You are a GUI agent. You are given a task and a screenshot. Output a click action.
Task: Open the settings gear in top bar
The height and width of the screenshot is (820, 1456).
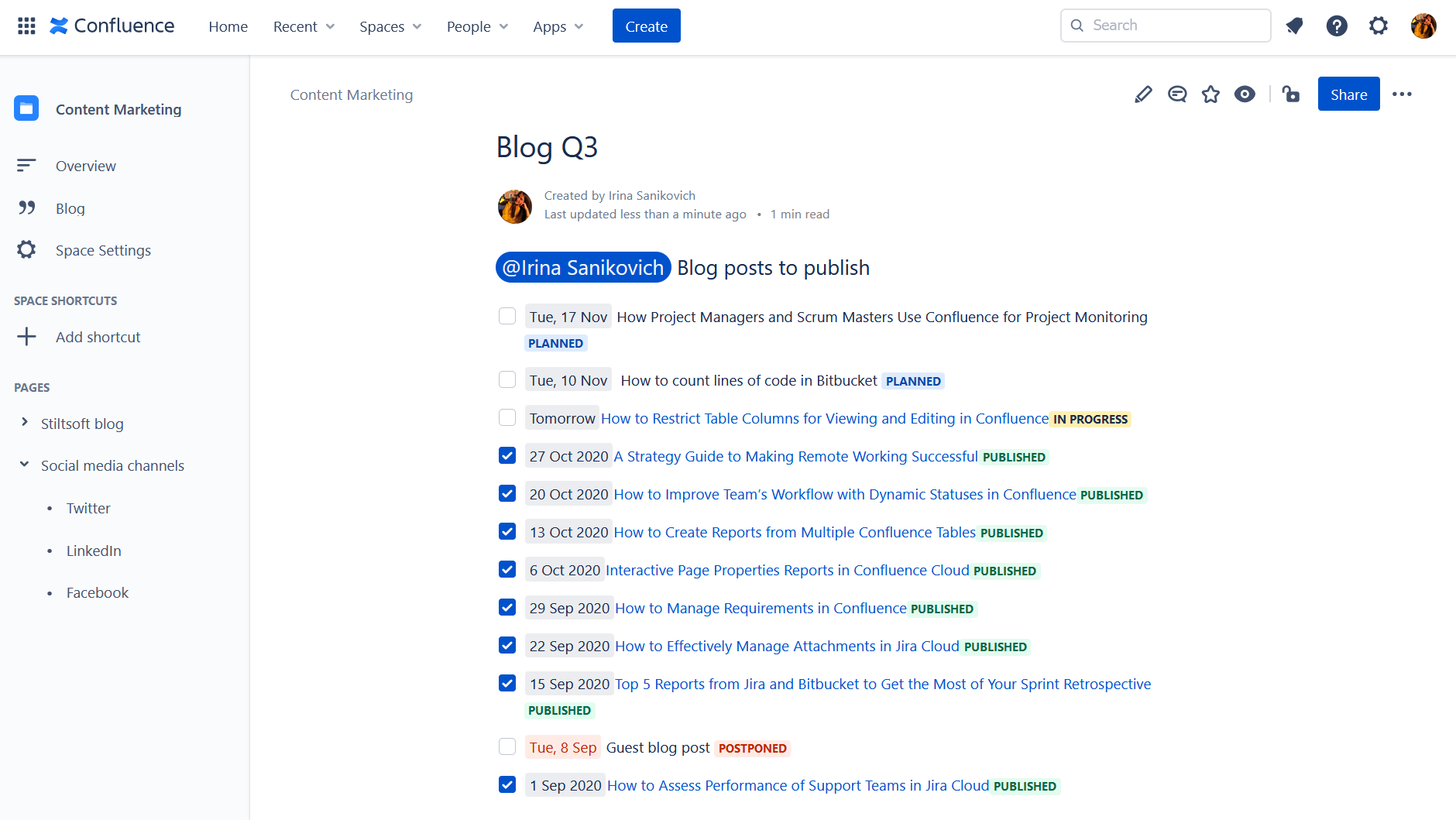click(x=1379, y=26)
